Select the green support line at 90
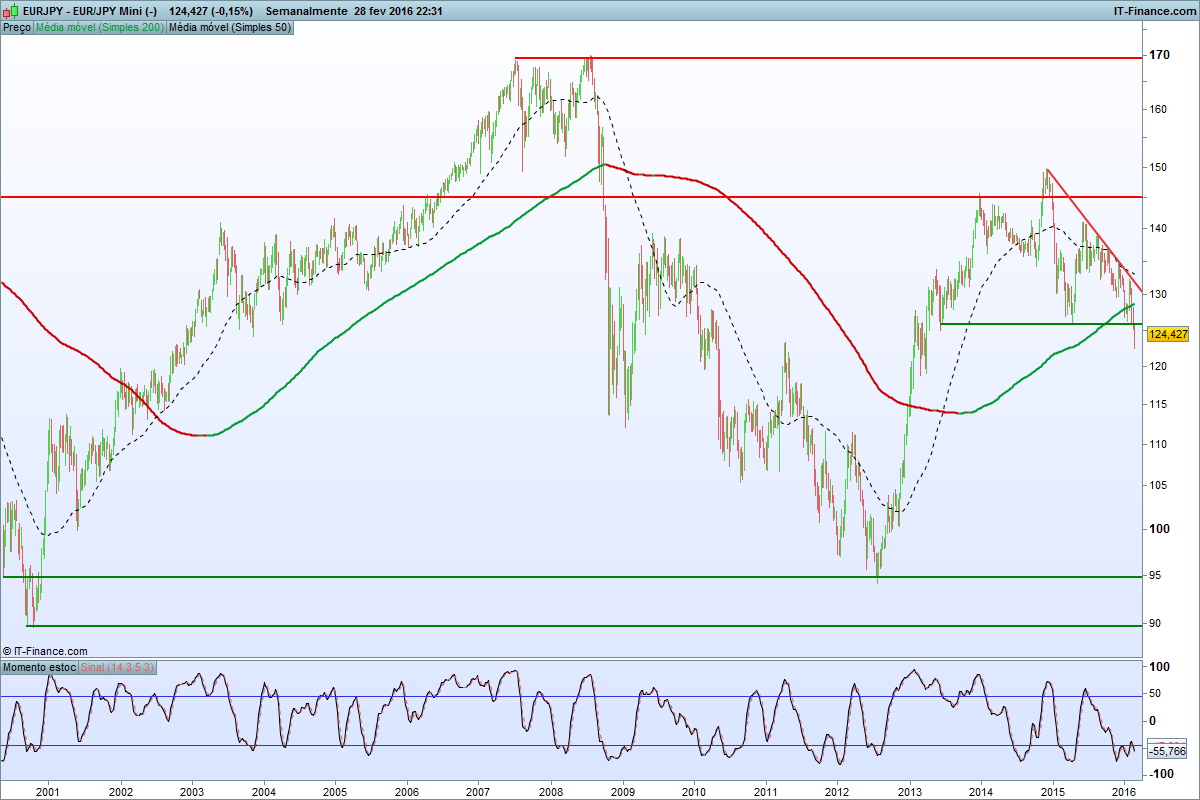 pos(584,626)
